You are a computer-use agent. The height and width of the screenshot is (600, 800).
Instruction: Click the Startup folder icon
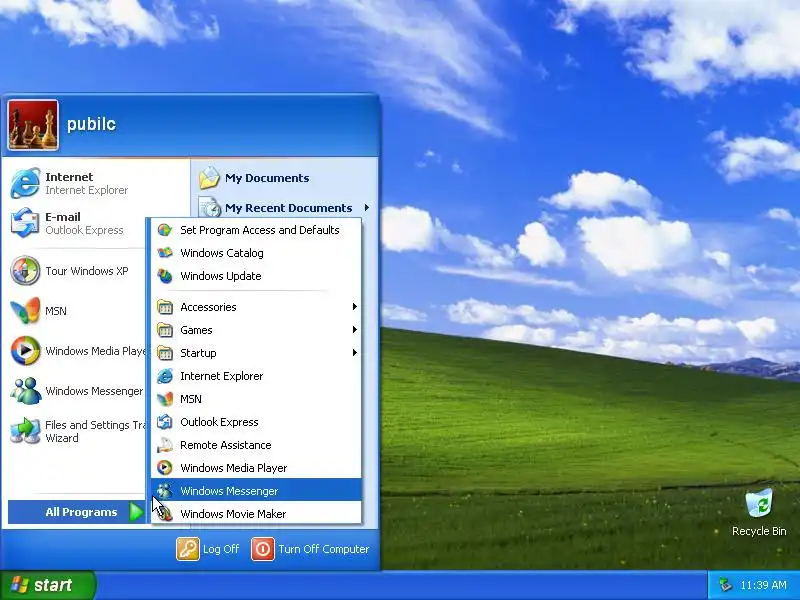point(165,353)
